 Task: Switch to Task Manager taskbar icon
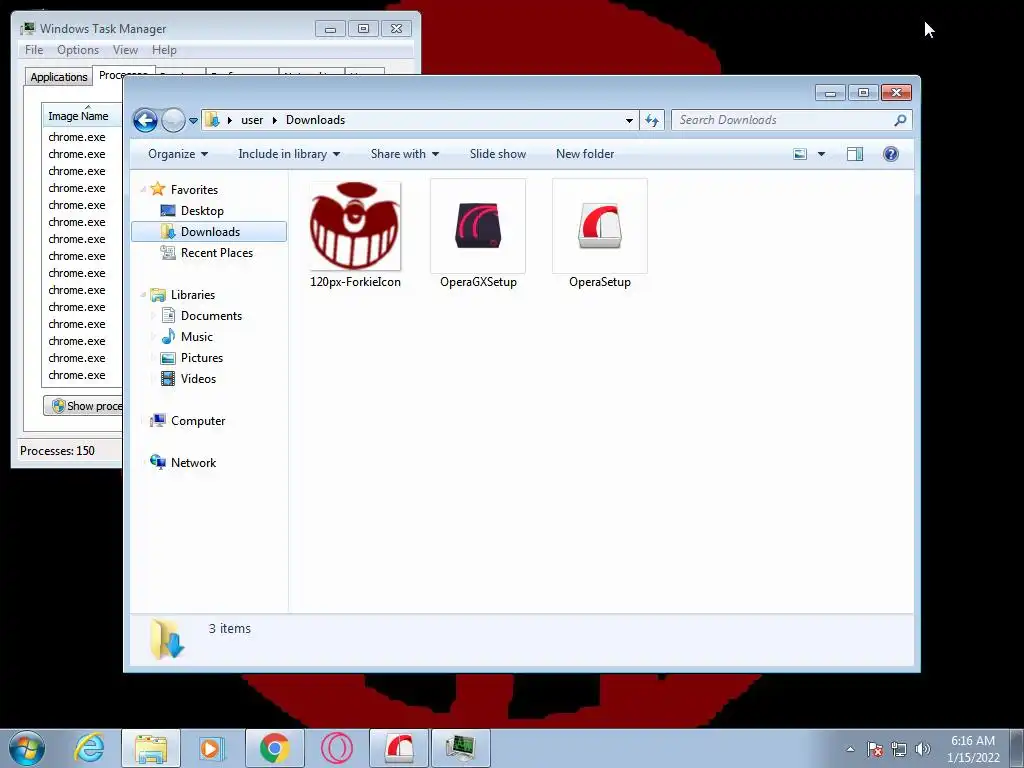tap(461, 748)
